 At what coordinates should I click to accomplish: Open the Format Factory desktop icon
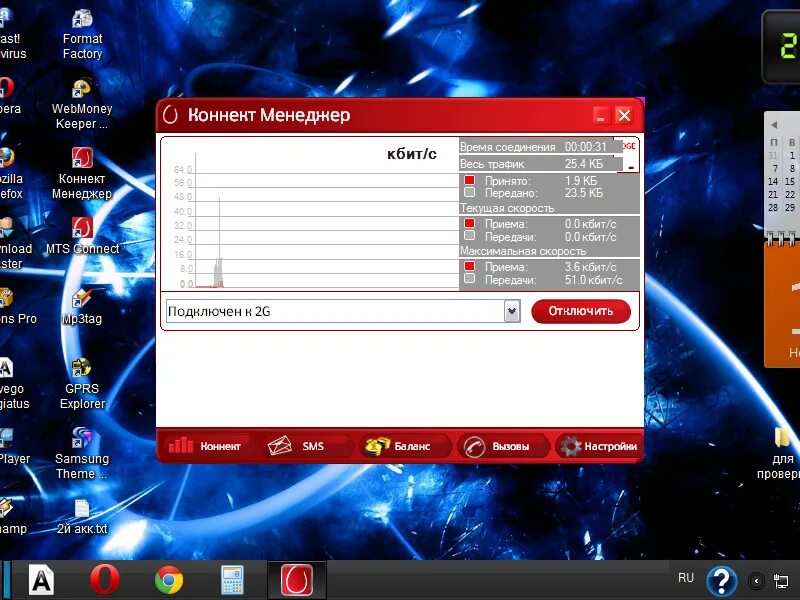[x=82, y=35]
